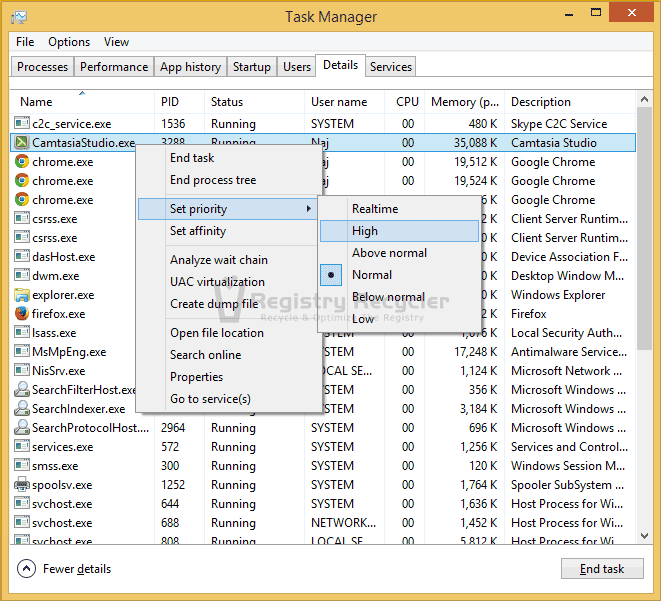
Task: Click the CamtasiaStudio.exe process icon
Action: click(21, 142)
